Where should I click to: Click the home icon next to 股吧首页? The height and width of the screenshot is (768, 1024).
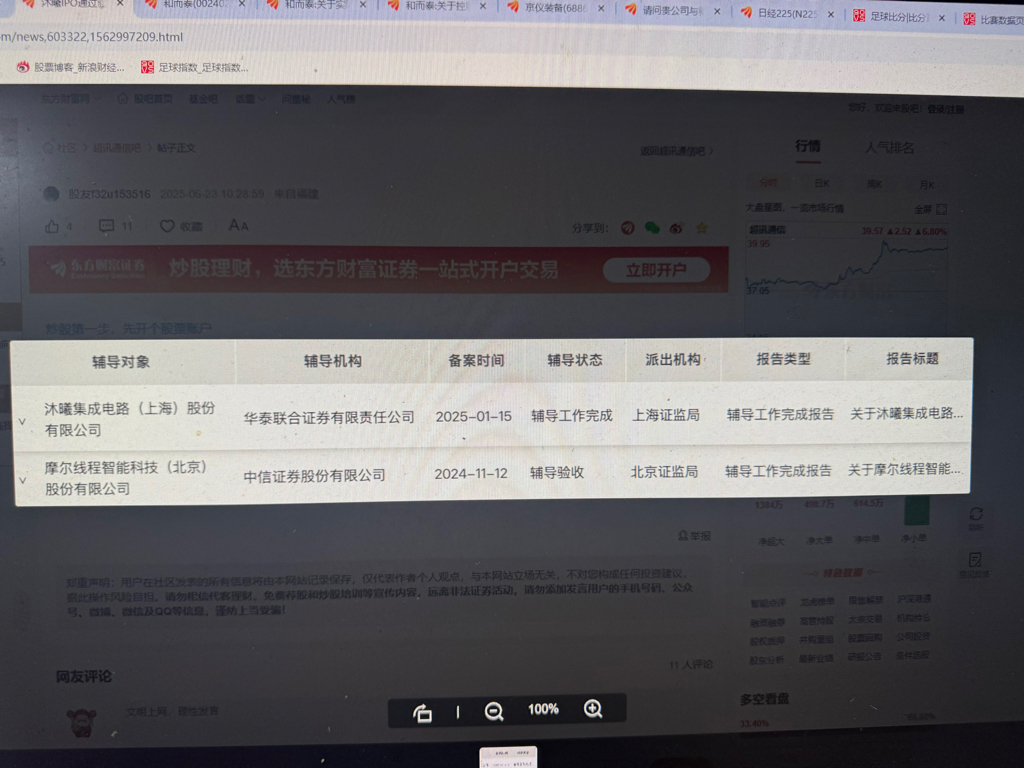tap(123, 99)
